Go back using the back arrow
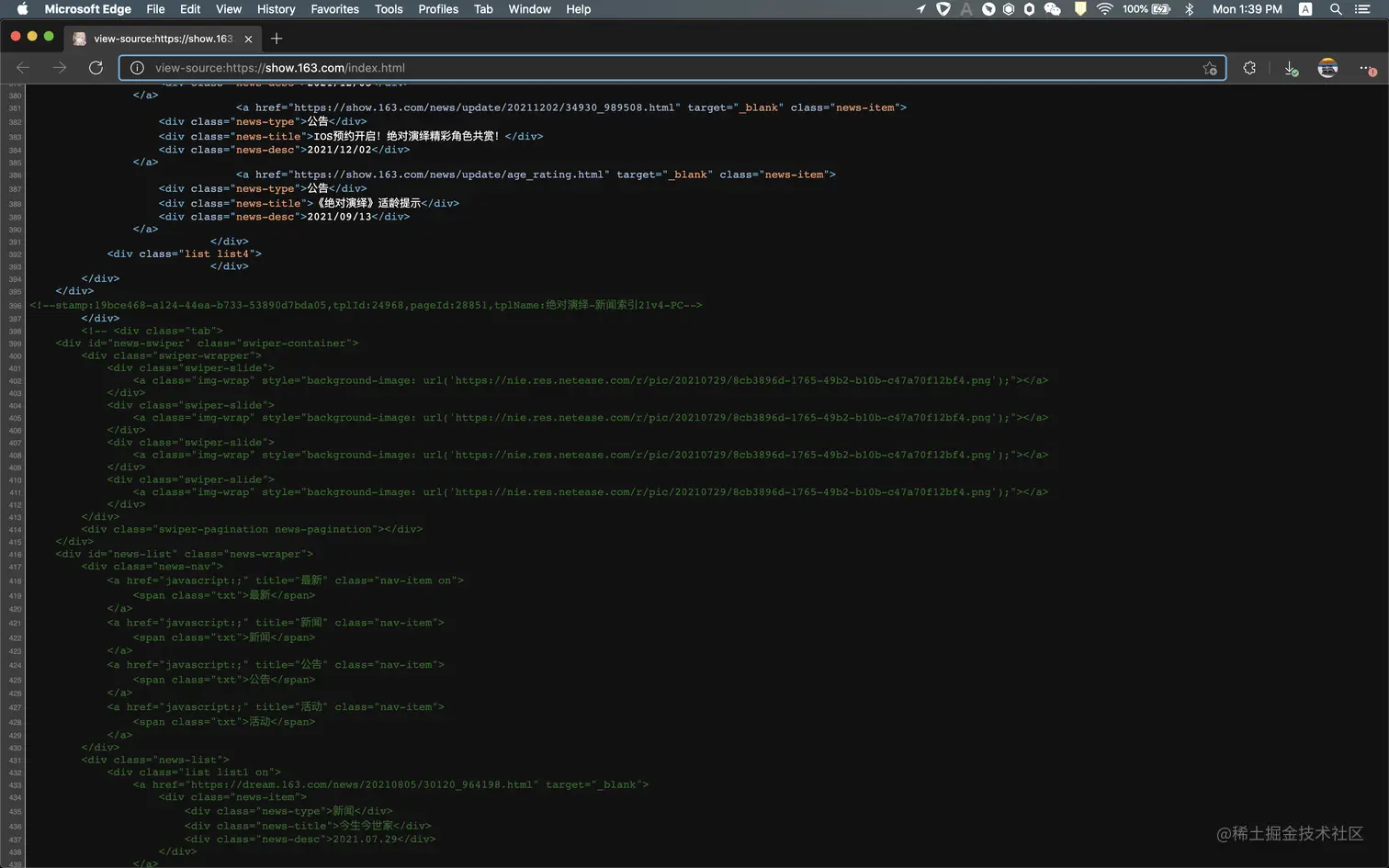This screenshot has width=1389, height=868. pos(23,68)
